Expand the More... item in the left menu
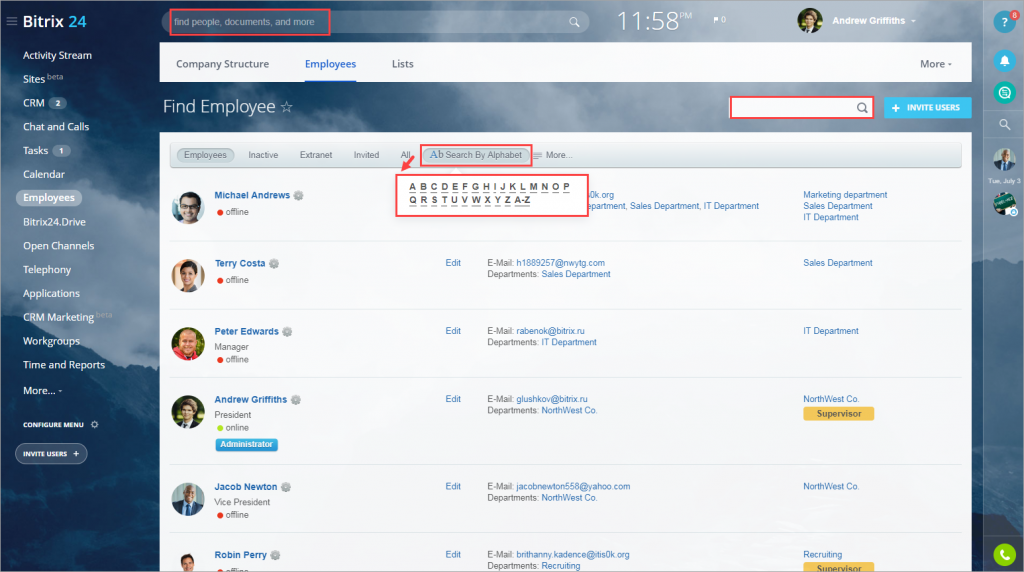 point(42,390)
